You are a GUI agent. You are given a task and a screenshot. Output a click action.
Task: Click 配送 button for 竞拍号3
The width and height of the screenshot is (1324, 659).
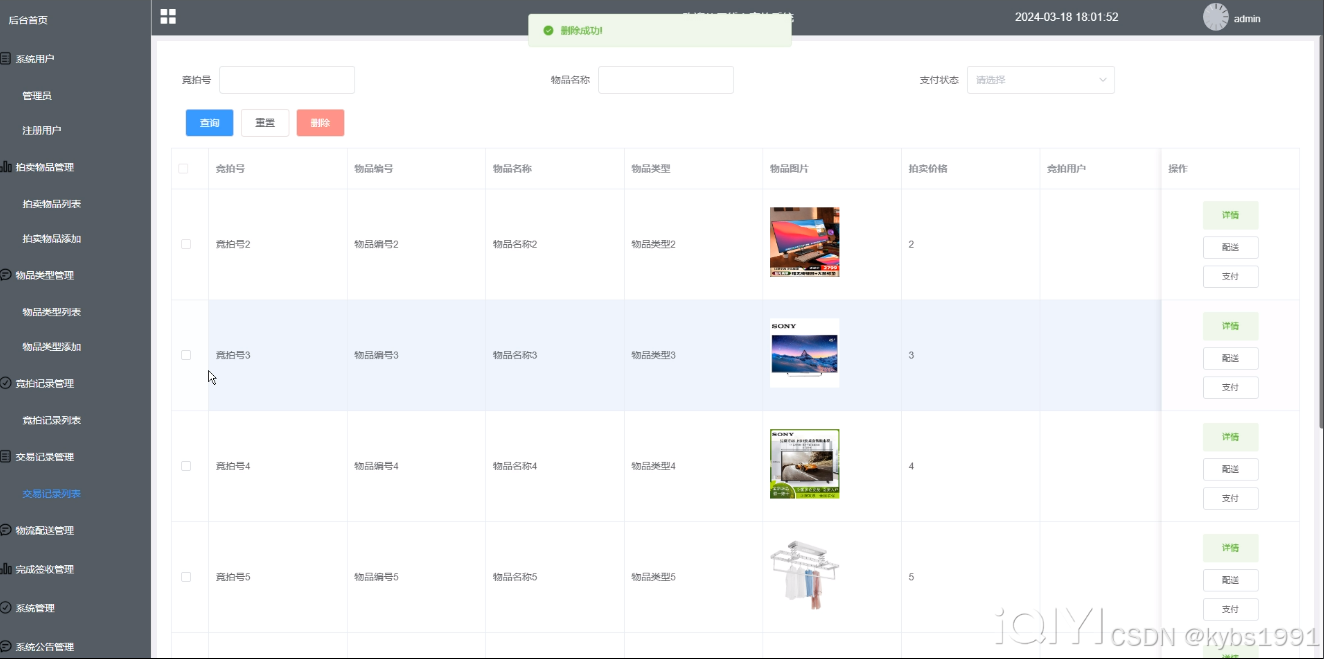[x=1230, y=358]
